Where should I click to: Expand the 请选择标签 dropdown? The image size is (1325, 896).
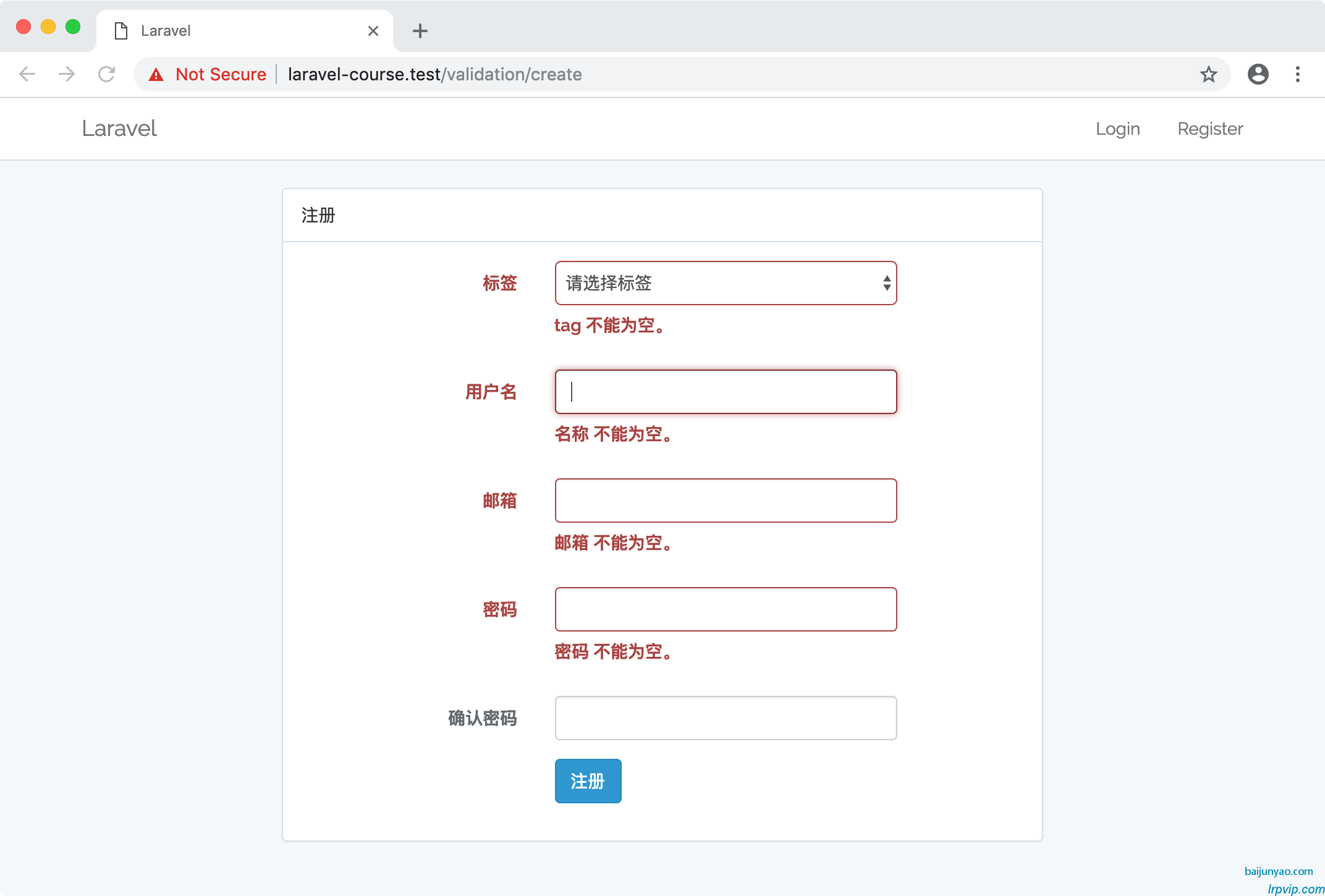726,283
